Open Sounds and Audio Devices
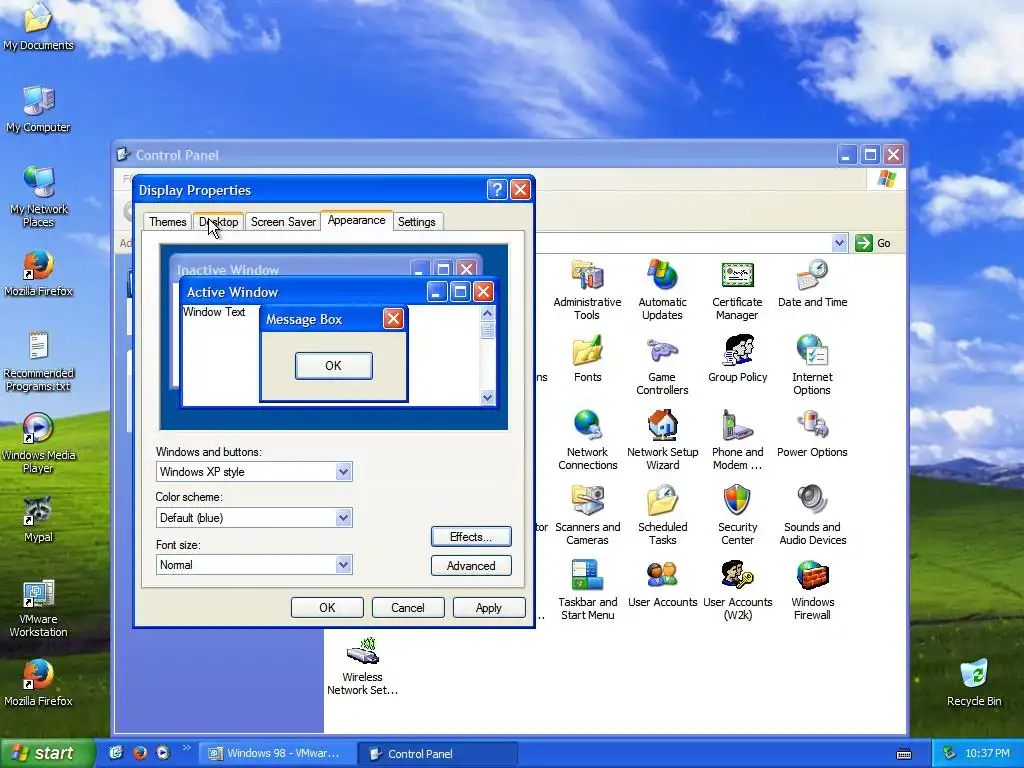Viewport: 1024px width, 768px height. click(812, 515)
